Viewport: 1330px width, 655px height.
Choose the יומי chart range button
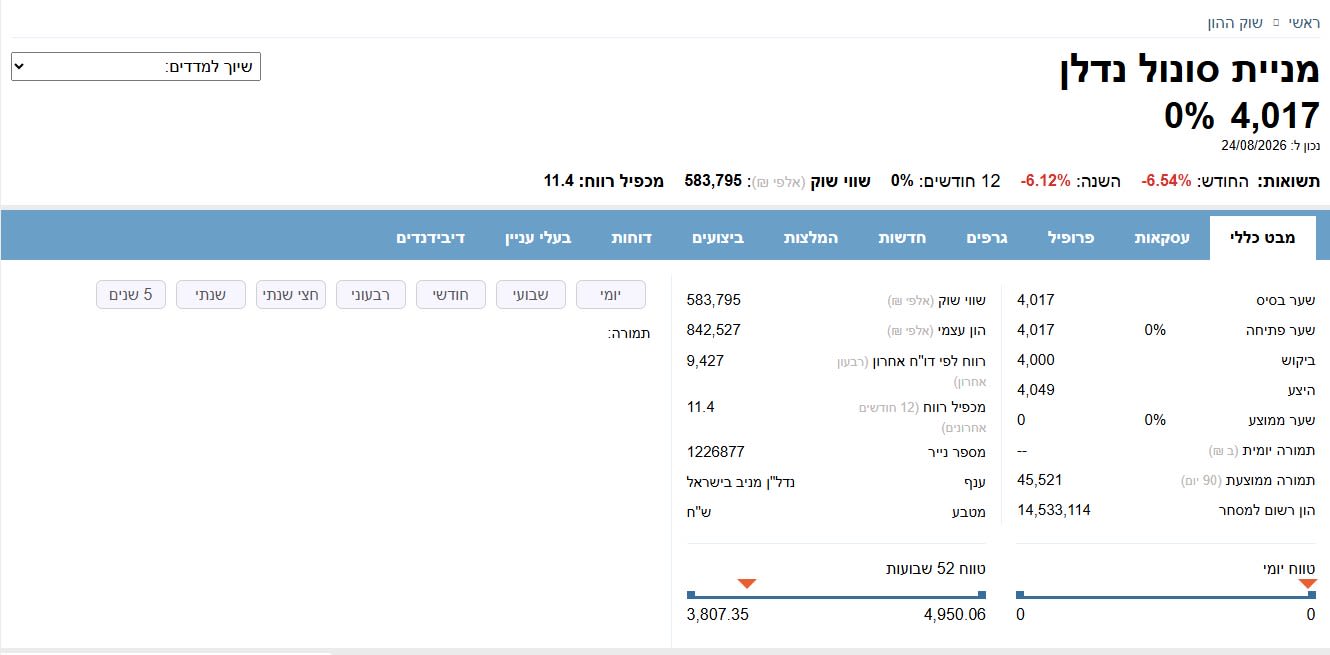click(611, 294)
